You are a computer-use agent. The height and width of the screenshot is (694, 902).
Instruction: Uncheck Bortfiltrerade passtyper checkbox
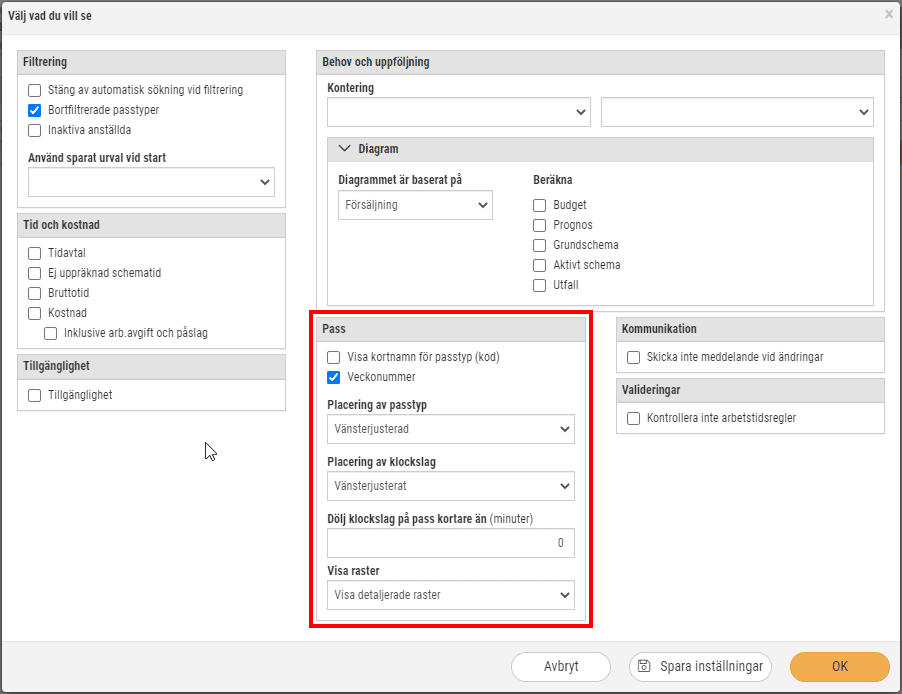[x=35, y=110]
